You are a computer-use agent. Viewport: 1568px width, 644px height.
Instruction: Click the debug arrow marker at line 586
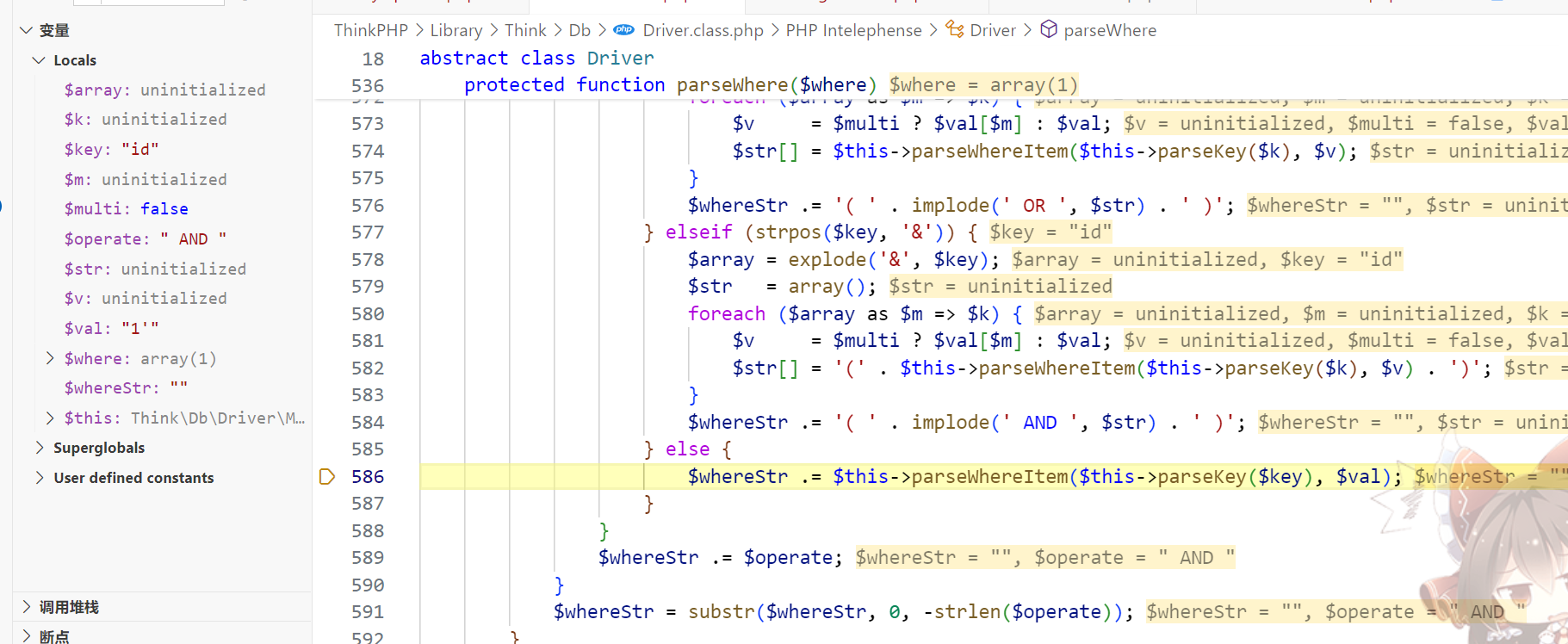coord(326,476)
